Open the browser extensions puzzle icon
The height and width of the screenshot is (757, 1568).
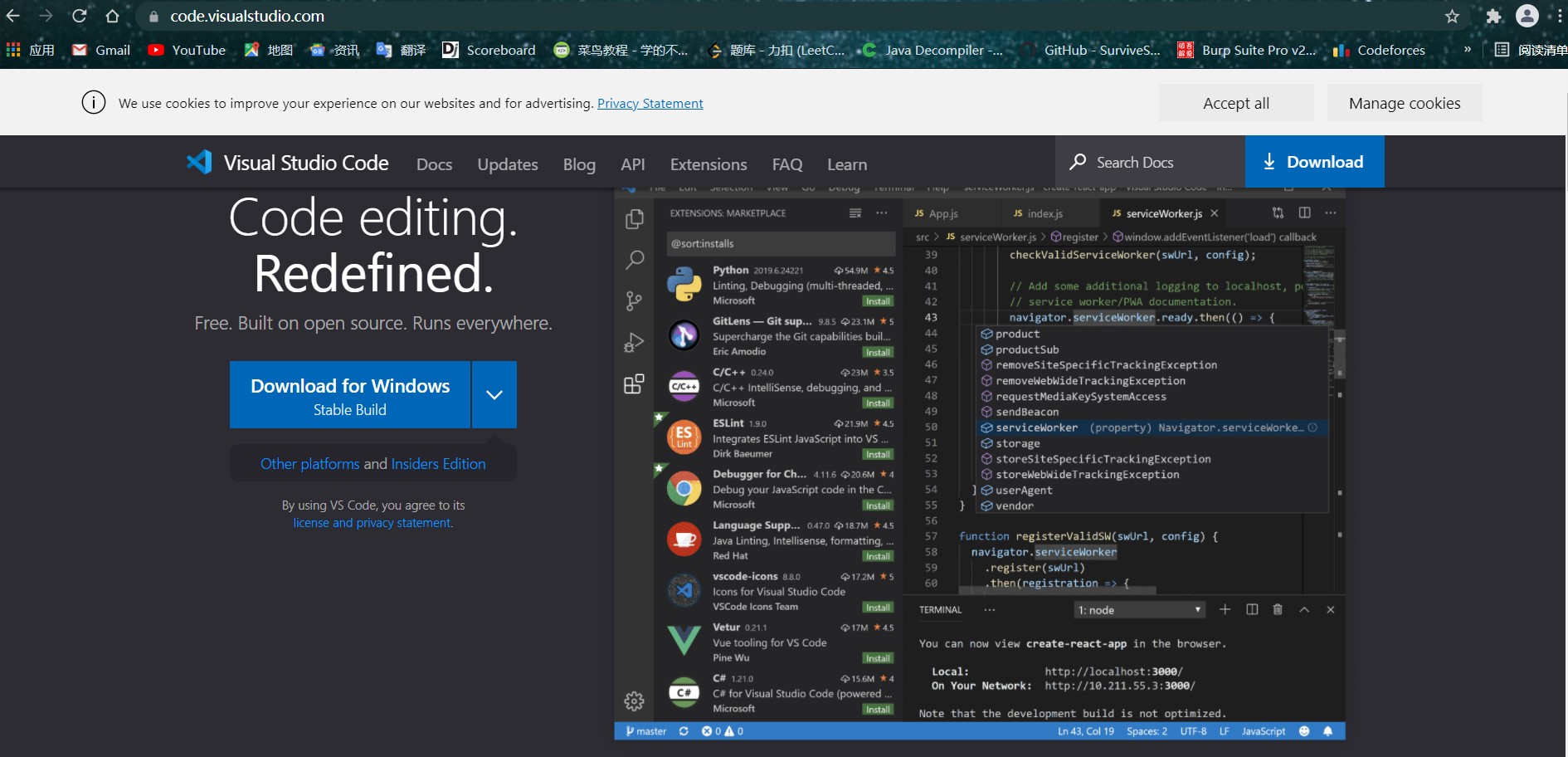[x=1493, y=16]
